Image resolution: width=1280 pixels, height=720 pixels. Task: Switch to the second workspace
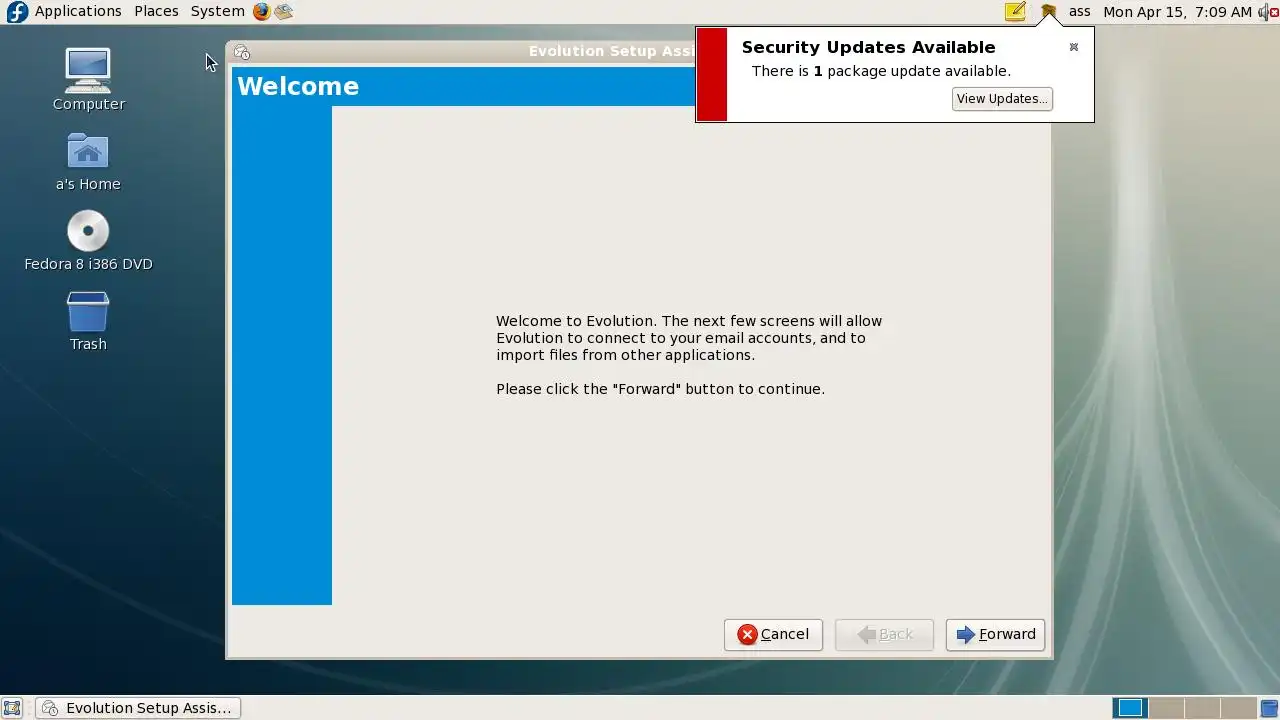coord(1166,708)
